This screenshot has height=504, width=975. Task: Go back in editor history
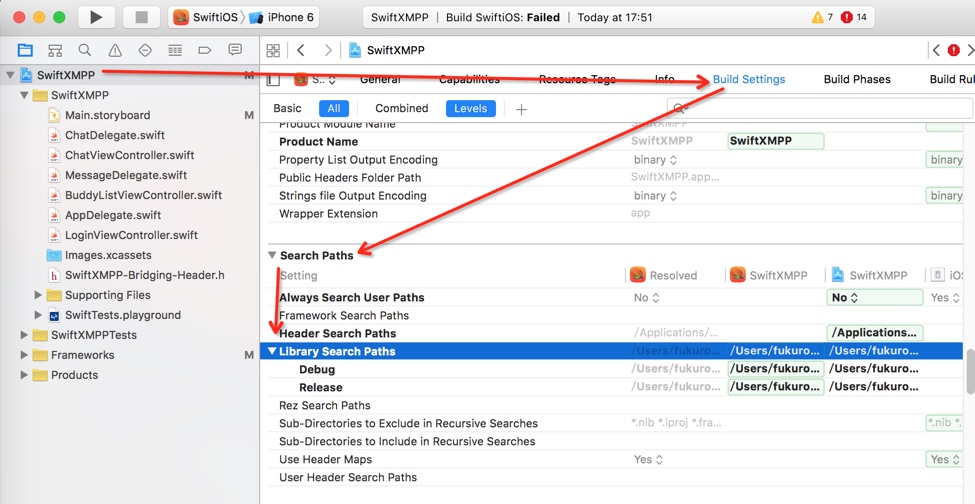[x=301, y=50]
